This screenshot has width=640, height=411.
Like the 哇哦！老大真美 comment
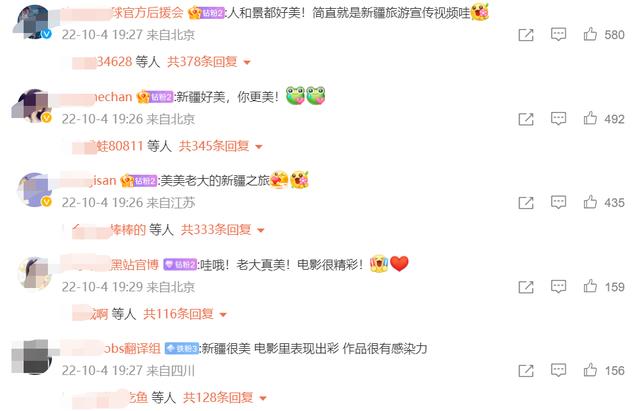pyautogui.click(x=590, y=286)
